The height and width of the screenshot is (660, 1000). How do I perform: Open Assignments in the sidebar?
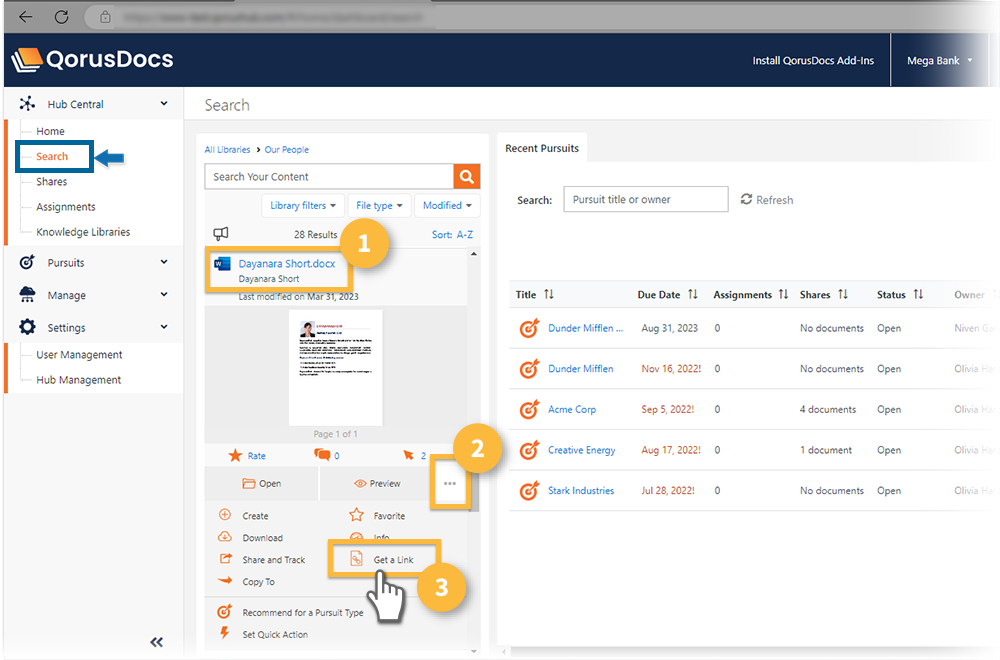point(66,207)
